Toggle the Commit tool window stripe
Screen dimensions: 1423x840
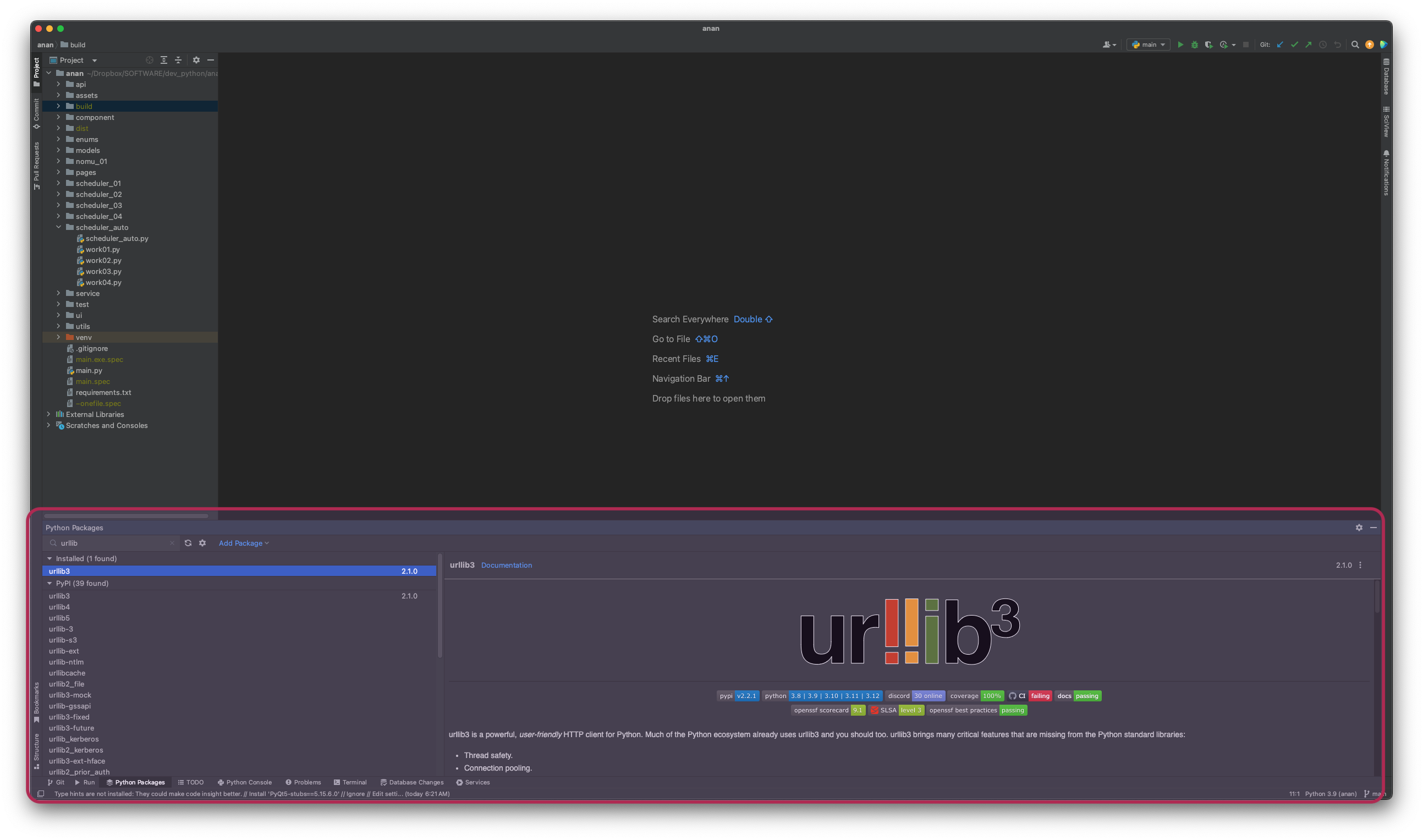click(36, 113)
